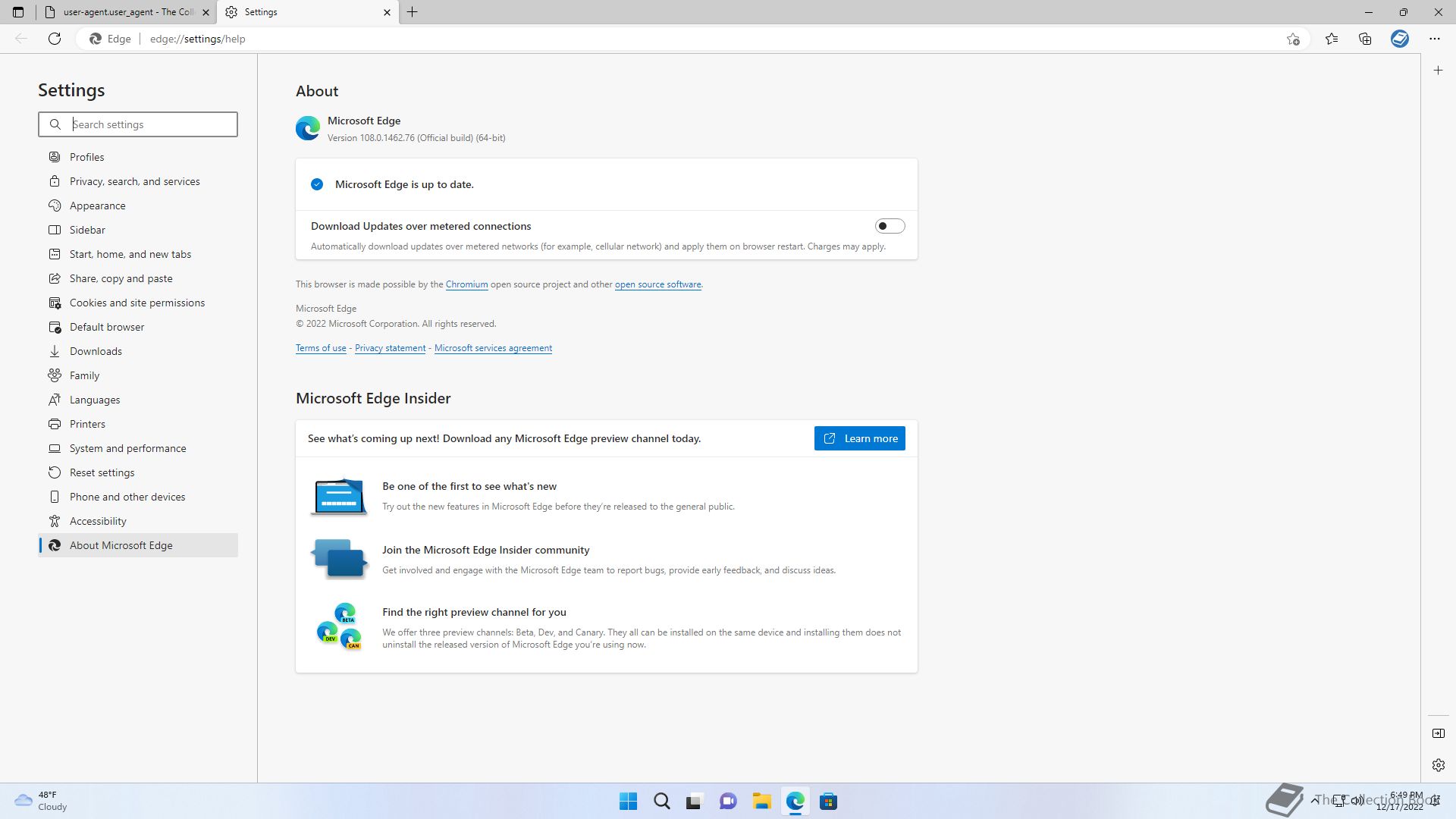Open the Collections icon
Screen dimensions: 1456x819
[1365, 39]
